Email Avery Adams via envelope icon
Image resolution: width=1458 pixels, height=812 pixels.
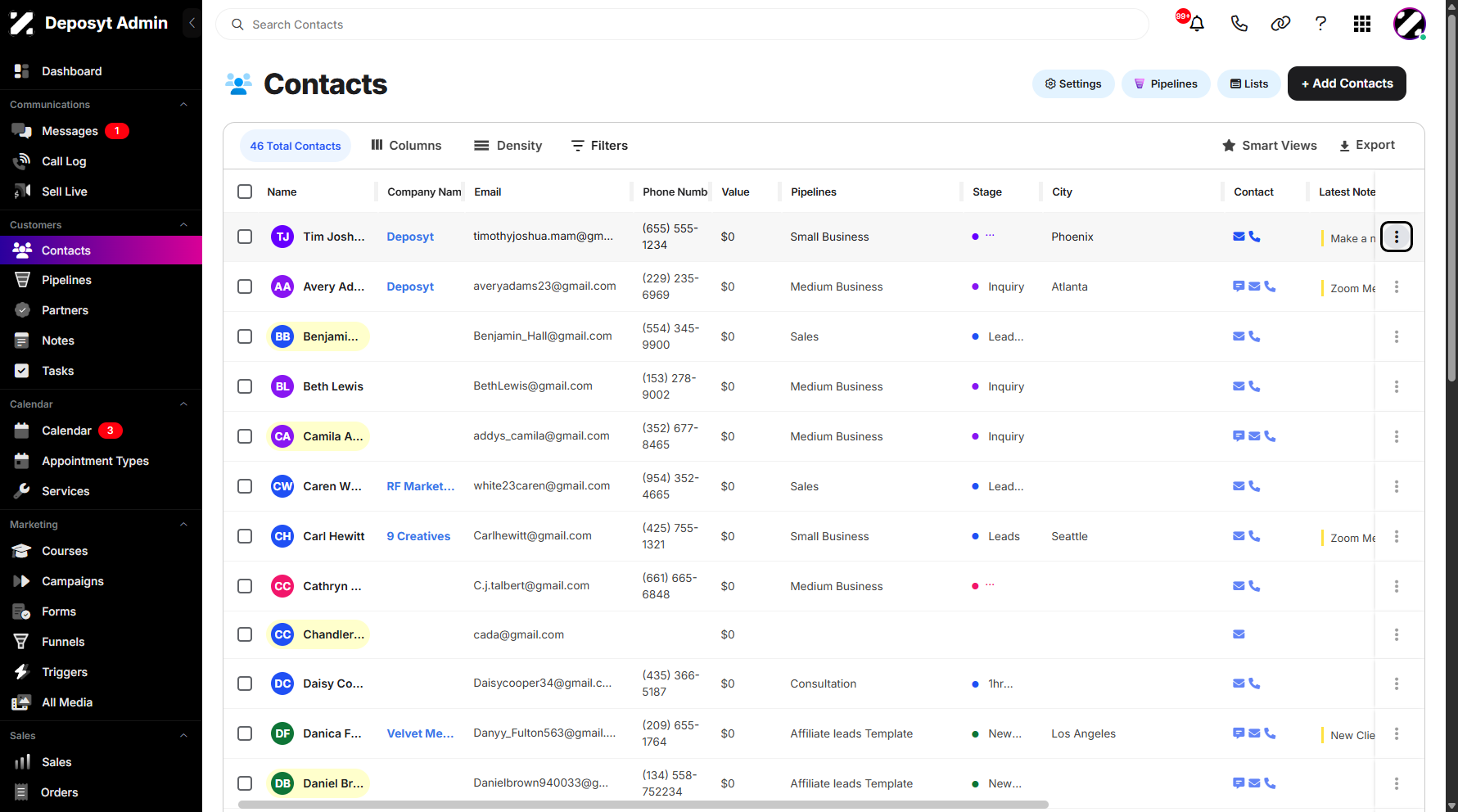point(1254,286)
